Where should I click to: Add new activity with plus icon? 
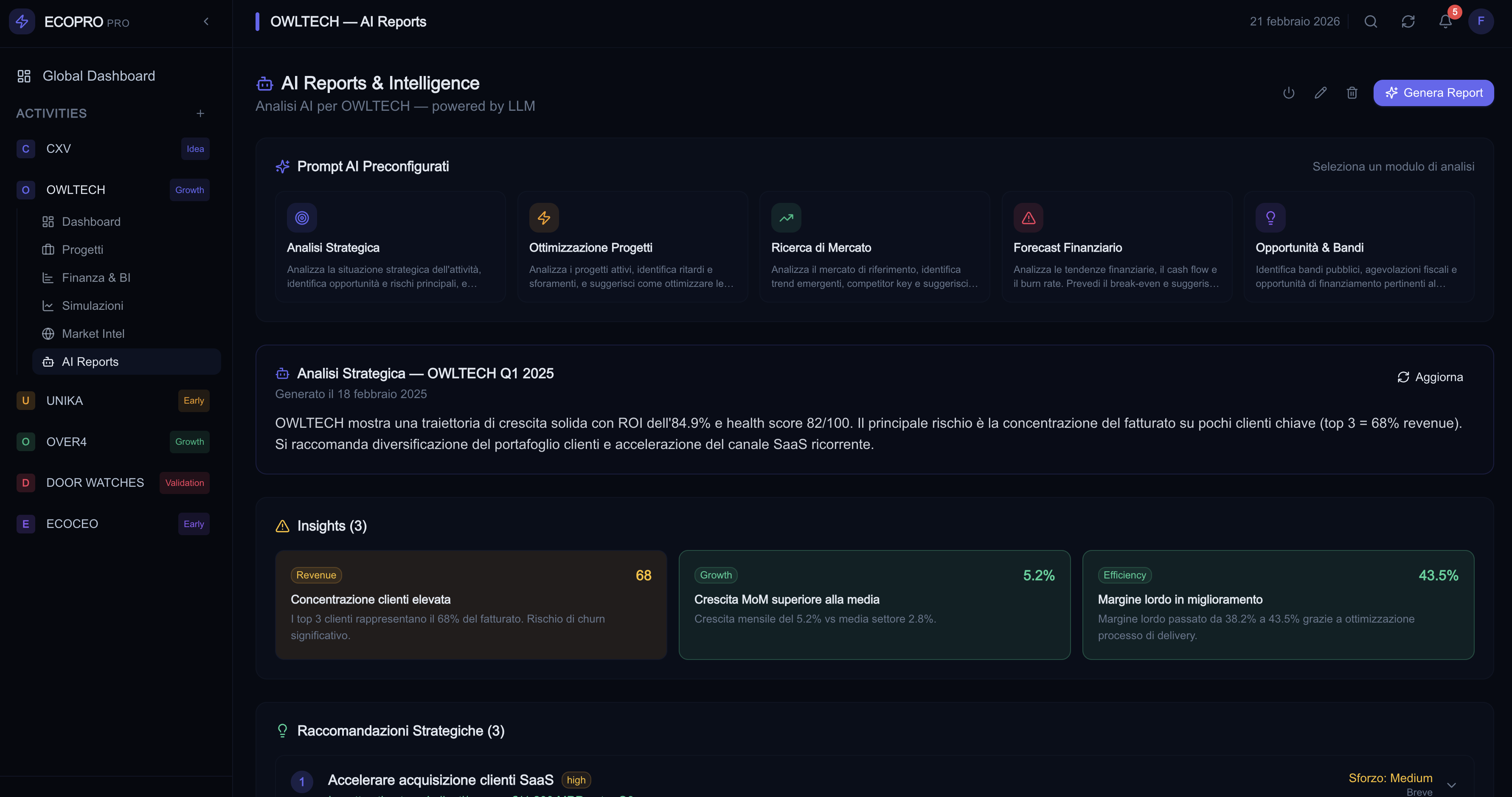pos(200,113)
